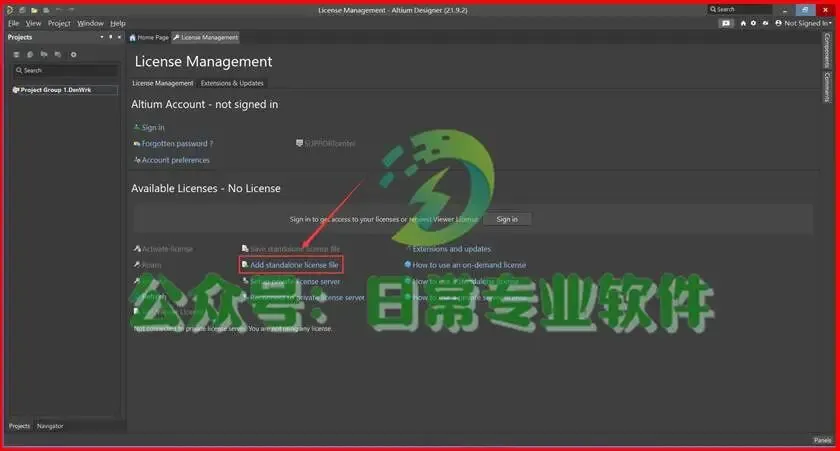This screenshot has width=840, height=451.
Task: Select the License Management document tab
Action: point(205,37)
